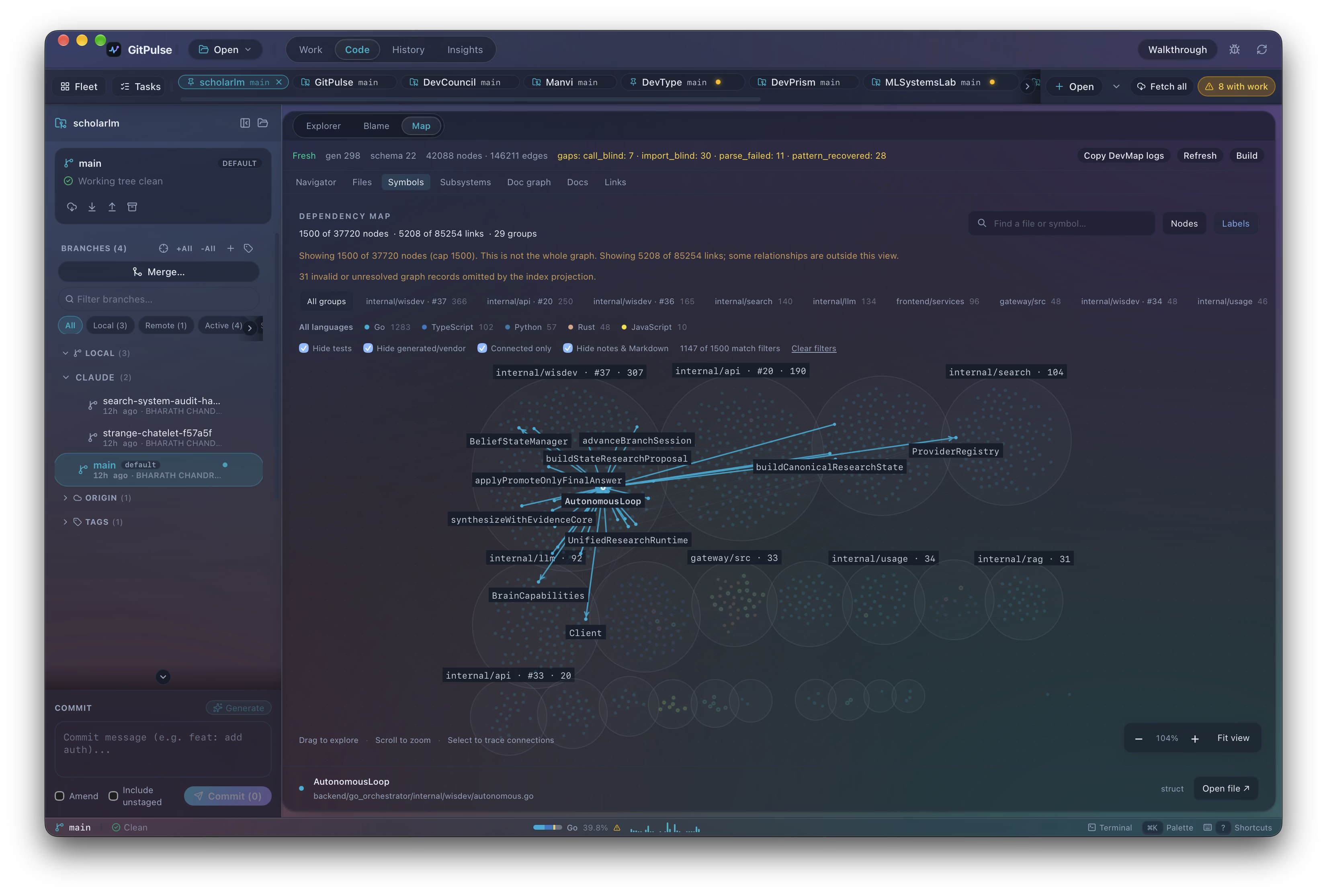Open the dropdown arrow beside the + Open button
Screen dimensions: 1327x896
pyautogui.click(x=1116, y=86)
